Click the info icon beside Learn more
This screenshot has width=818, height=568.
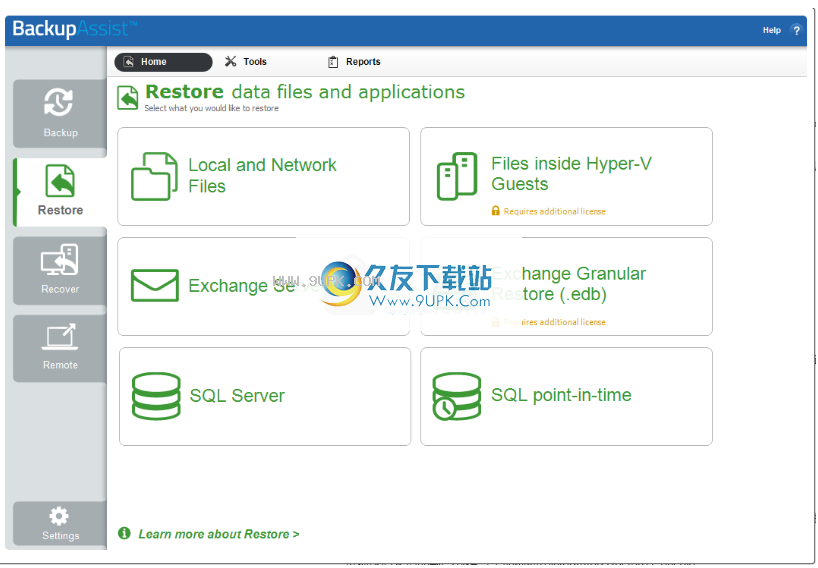click(124, 533)
